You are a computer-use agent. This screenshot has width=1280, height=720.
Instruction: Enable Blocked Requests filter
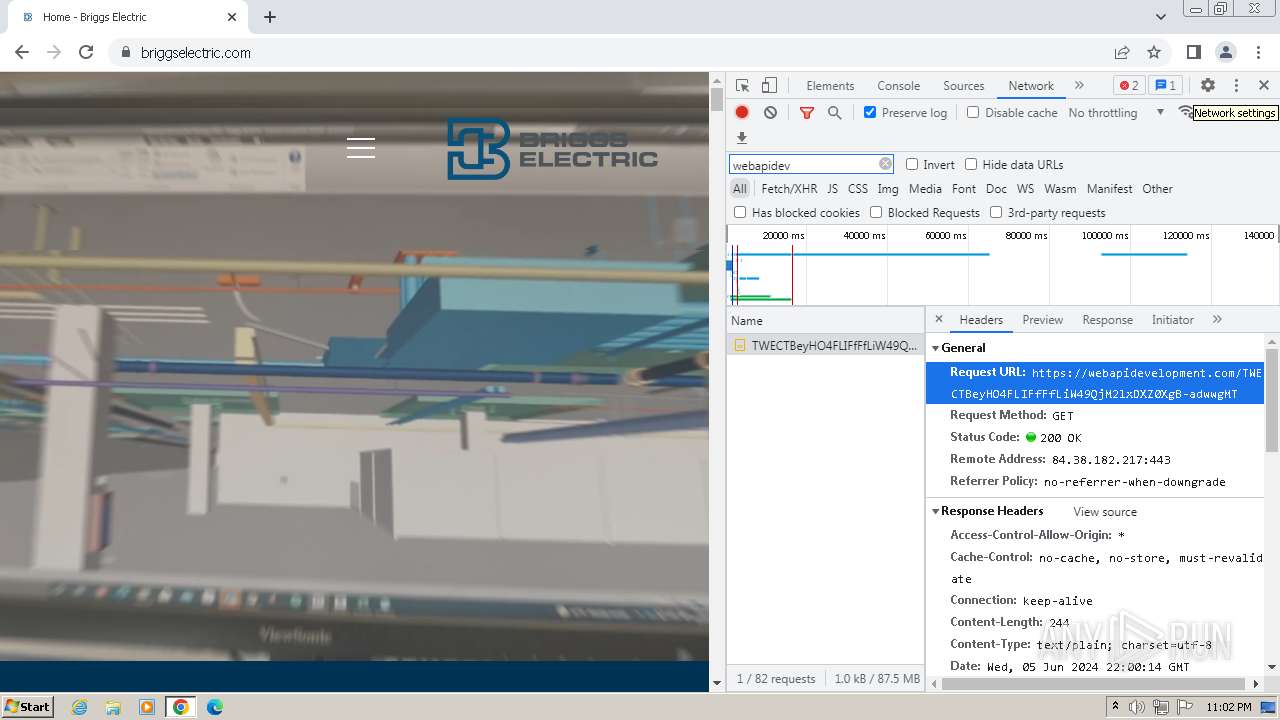(x=876, y=212)
